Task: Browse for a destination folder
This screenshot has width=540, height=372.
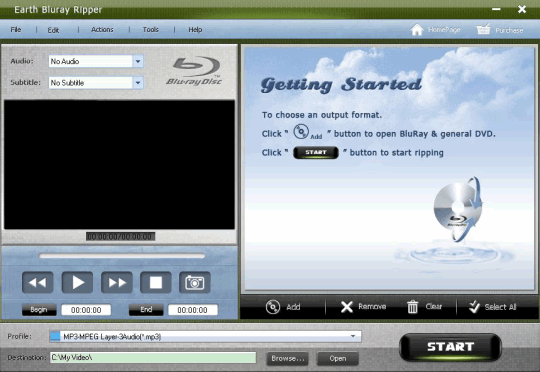Action: point(288,359)
